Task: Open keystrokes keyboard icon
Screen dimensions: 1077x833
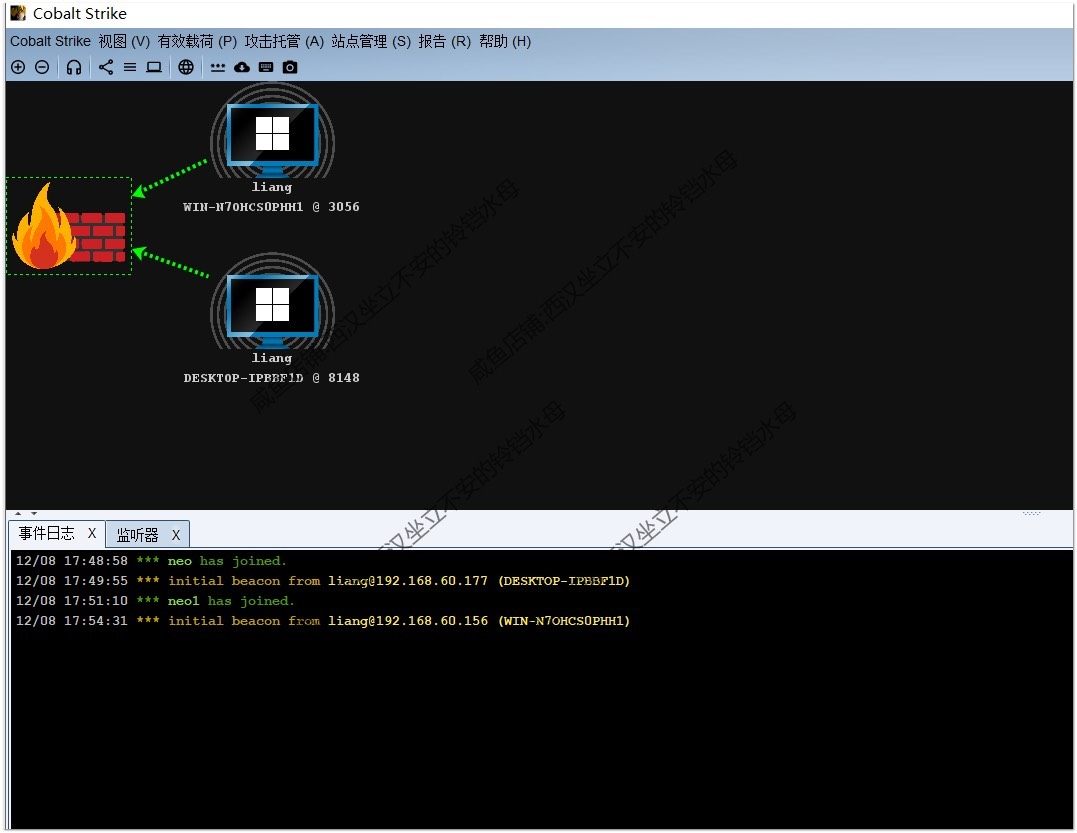Action: [x=266, y=67]
